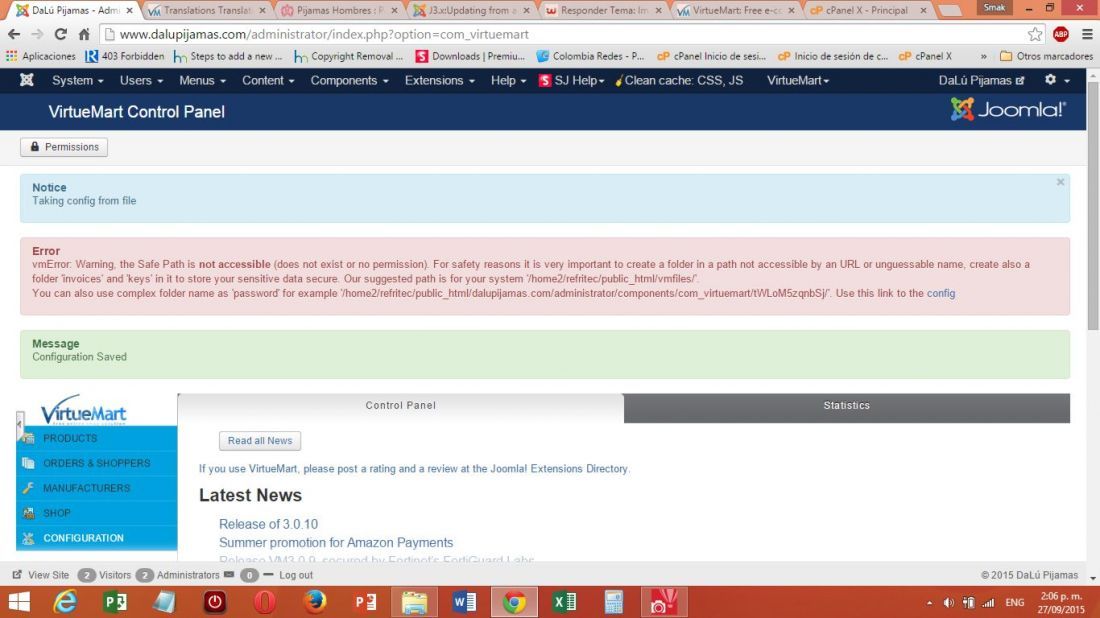Image resolution: width=1100 pixels, height=618 pixels.
Task: Open CONFIGURATION sidebar item
Action: [x=97, y=538]
